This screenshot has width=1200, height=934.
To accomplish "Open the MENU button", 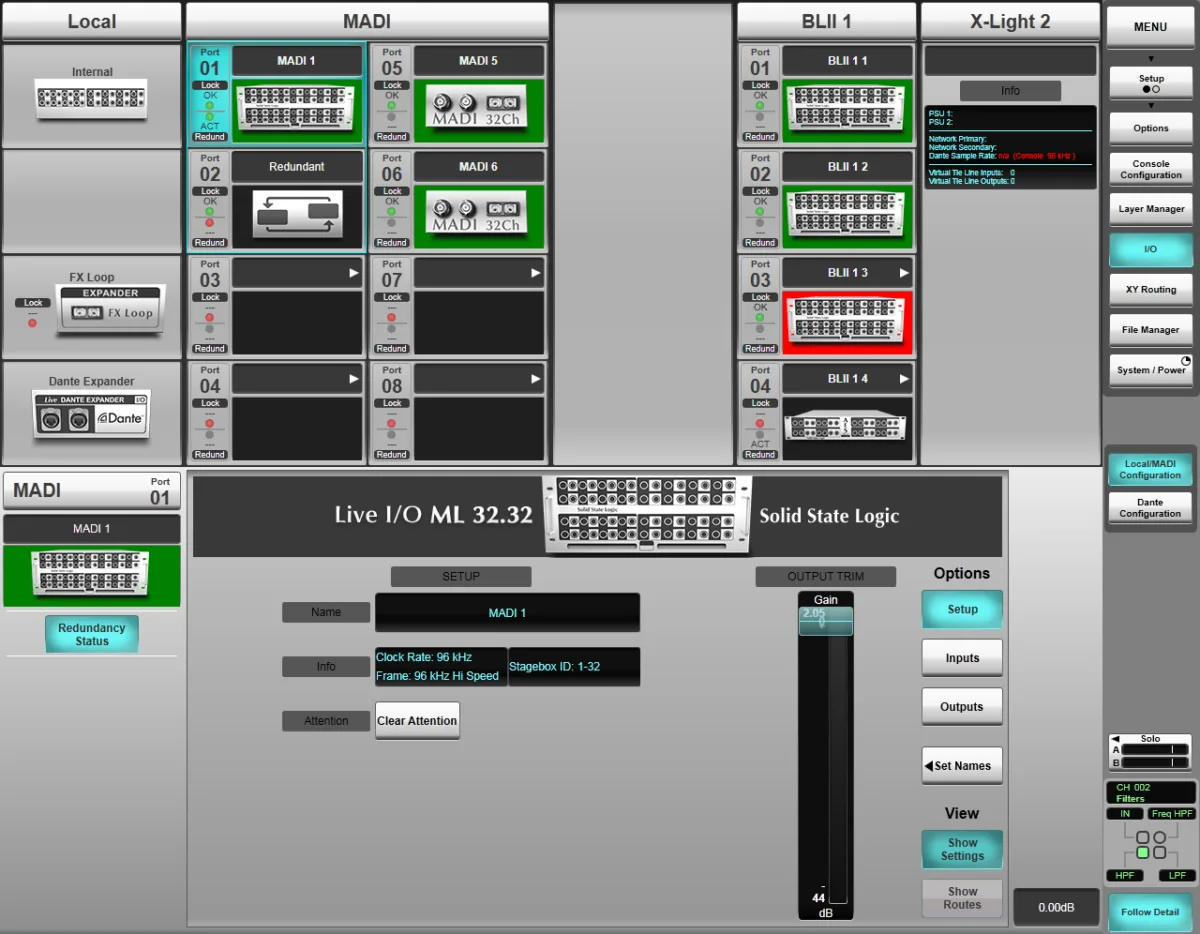I will [x=1151, y=27].
